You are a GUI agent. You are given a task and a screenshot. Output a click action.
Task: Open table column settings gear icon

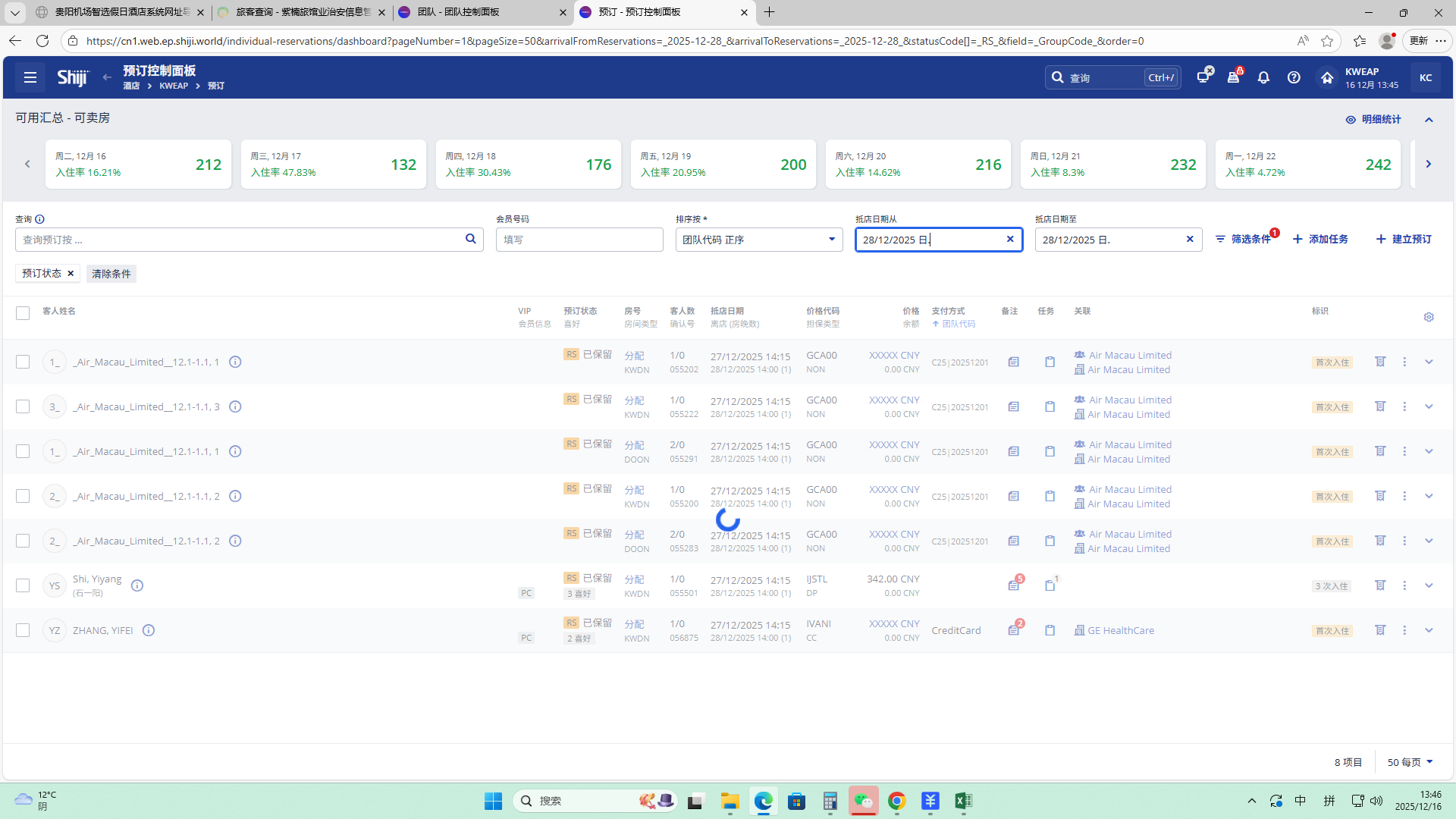coord(1429,317)
